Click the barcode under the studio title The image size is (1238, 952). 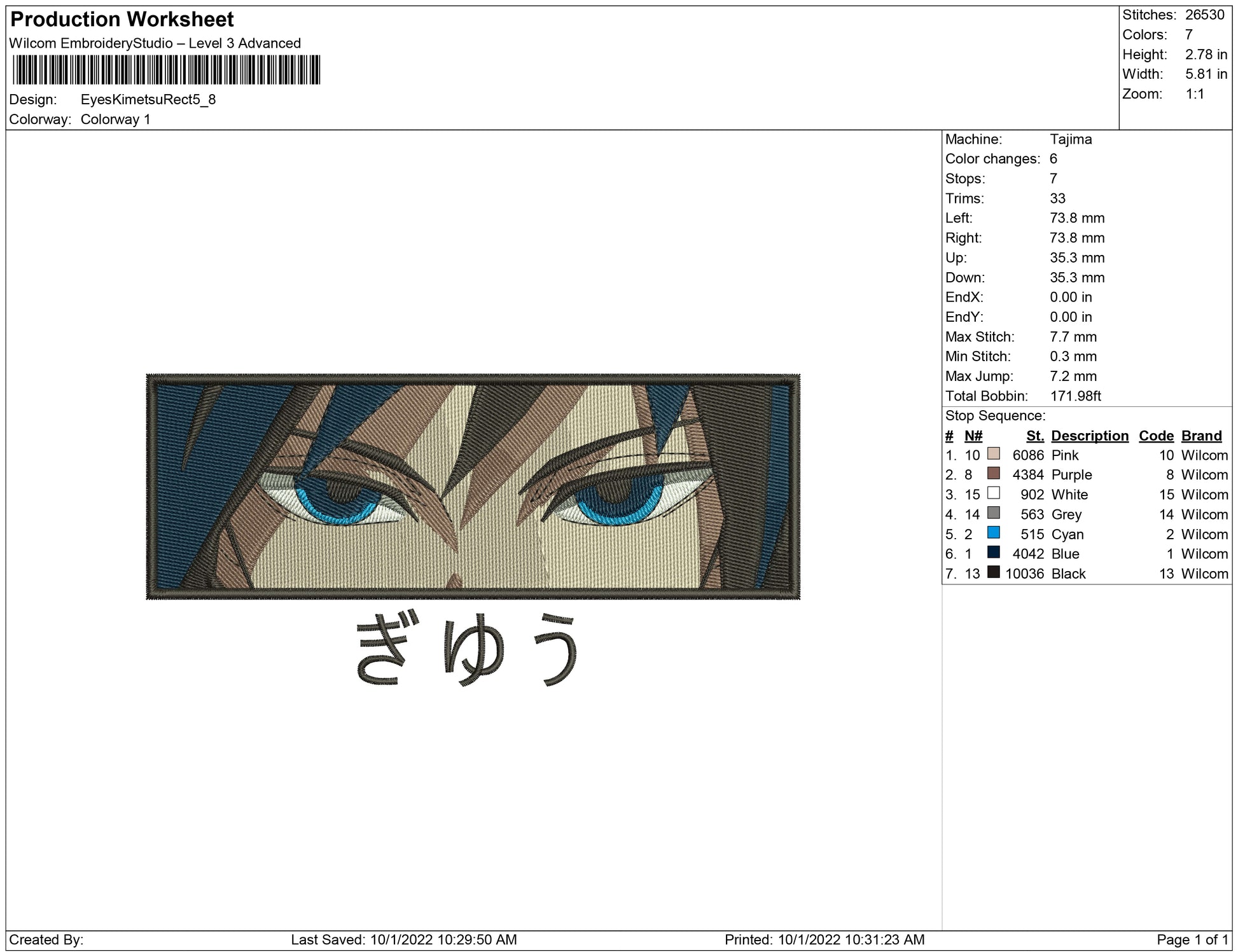166,70
